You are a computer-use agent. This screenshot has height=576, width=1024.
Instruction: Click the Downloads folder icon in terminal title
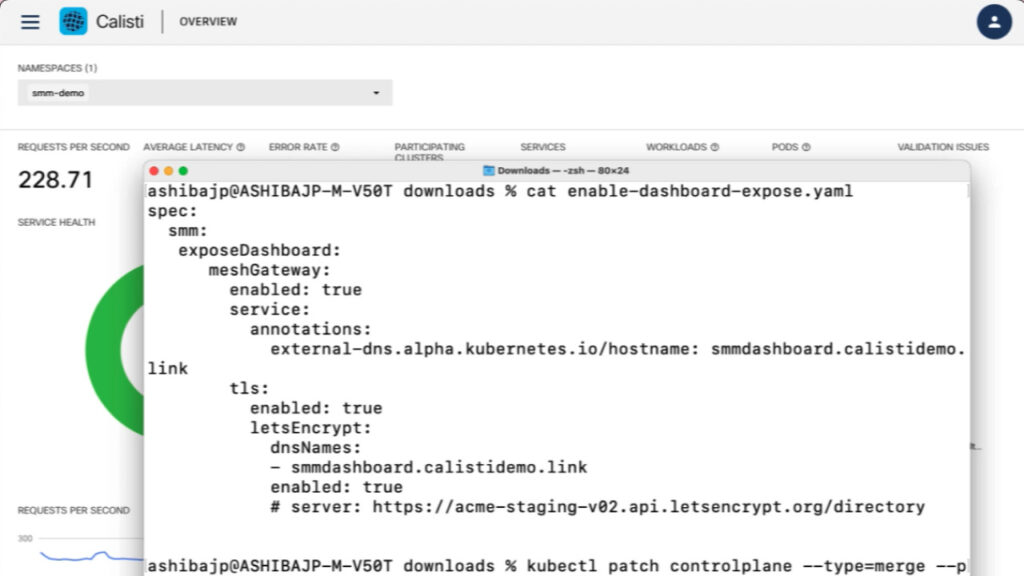[488, 170]
